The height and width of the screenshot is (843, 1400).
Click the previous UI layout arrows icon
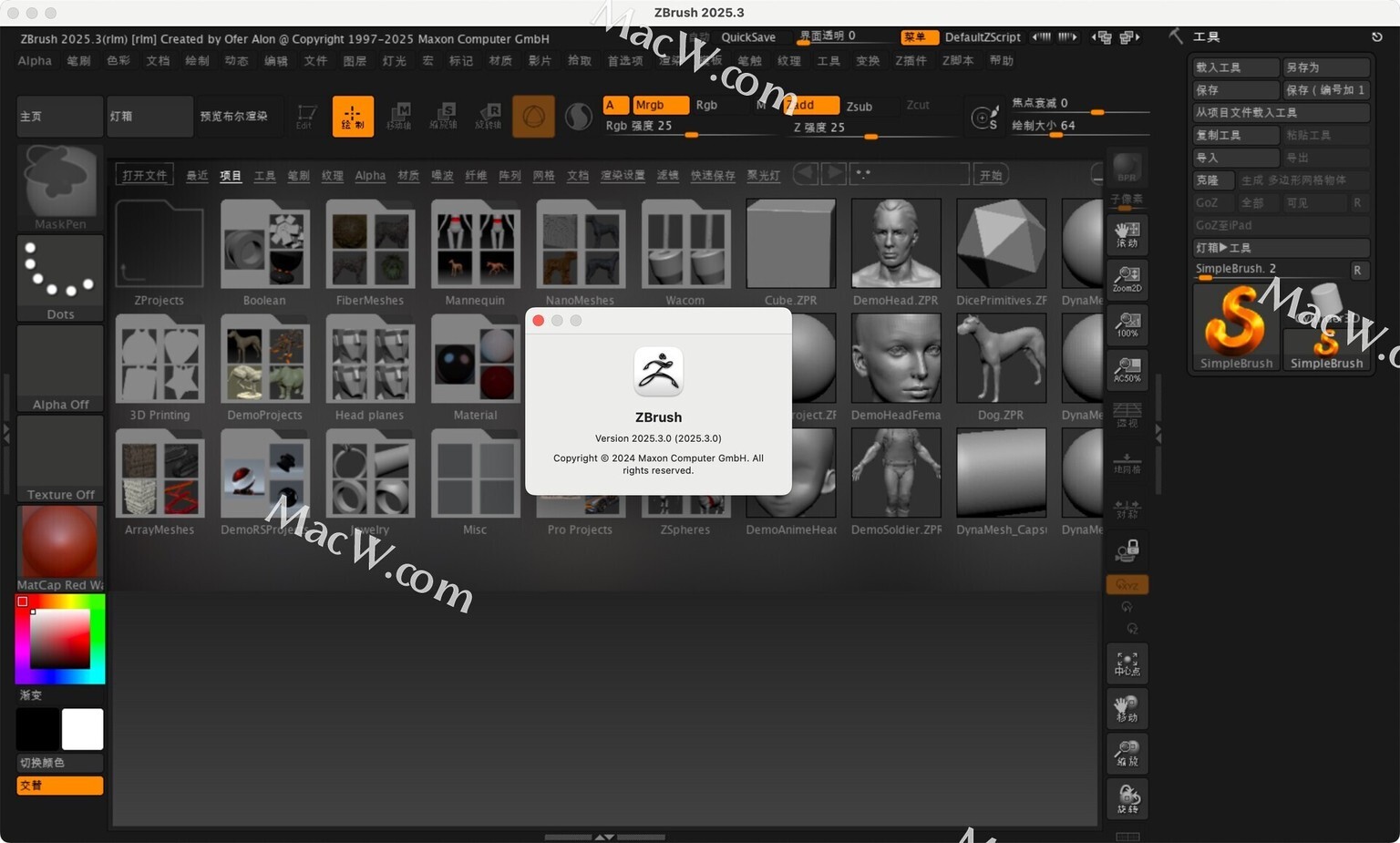[x=1104, y=37]
